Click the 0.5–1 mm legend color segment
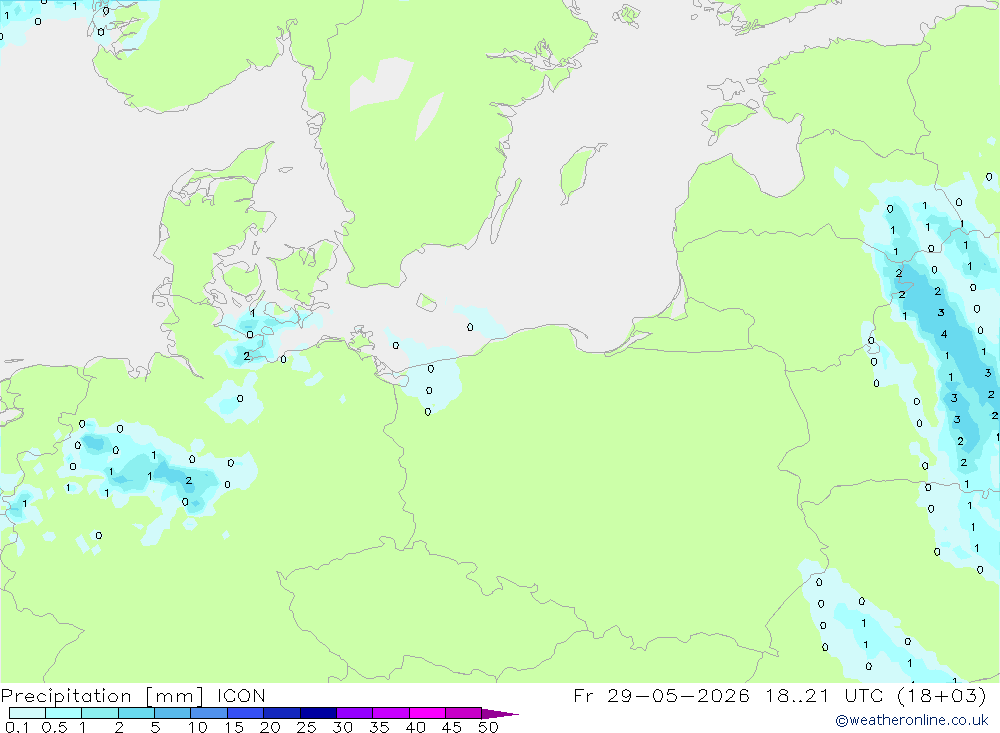The image size is (1000, 733). coord(63,713)
